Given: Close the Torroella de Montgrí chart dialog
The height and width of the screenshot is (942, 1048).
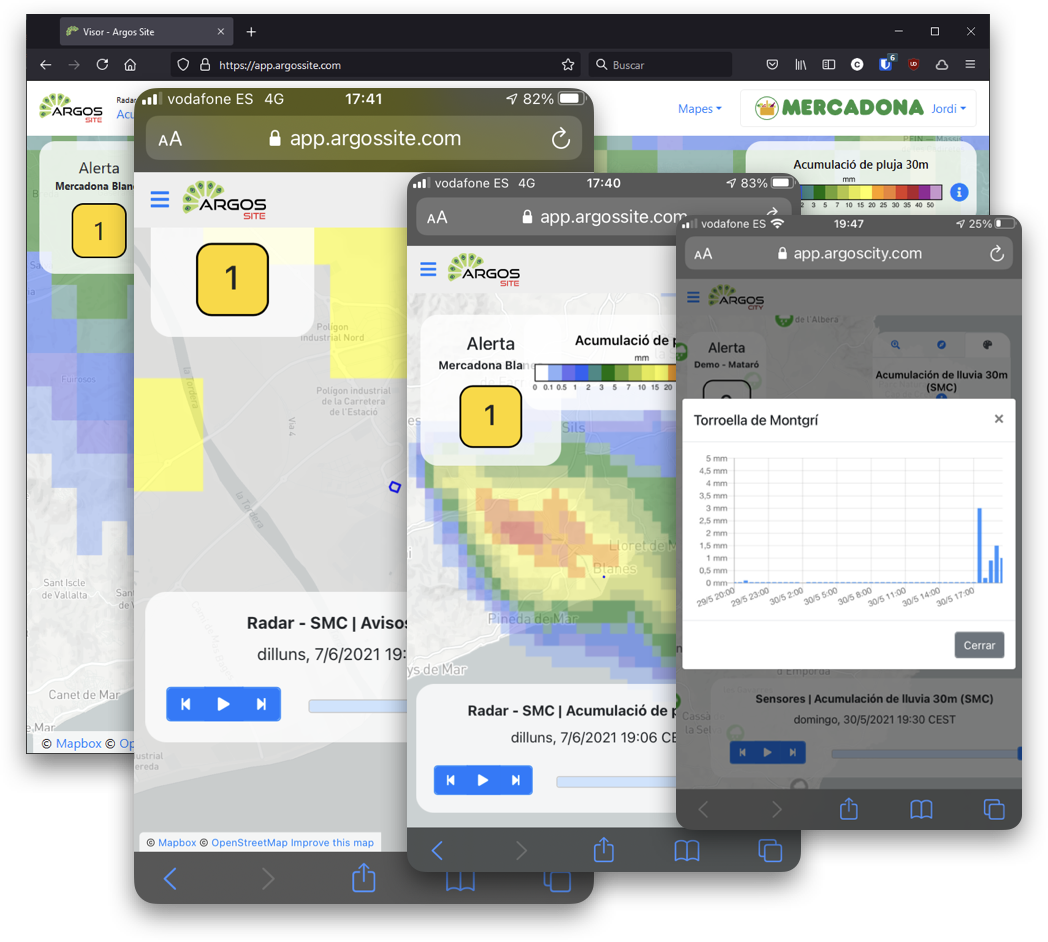Looking at the screenshot, I should tap(999, 419).
